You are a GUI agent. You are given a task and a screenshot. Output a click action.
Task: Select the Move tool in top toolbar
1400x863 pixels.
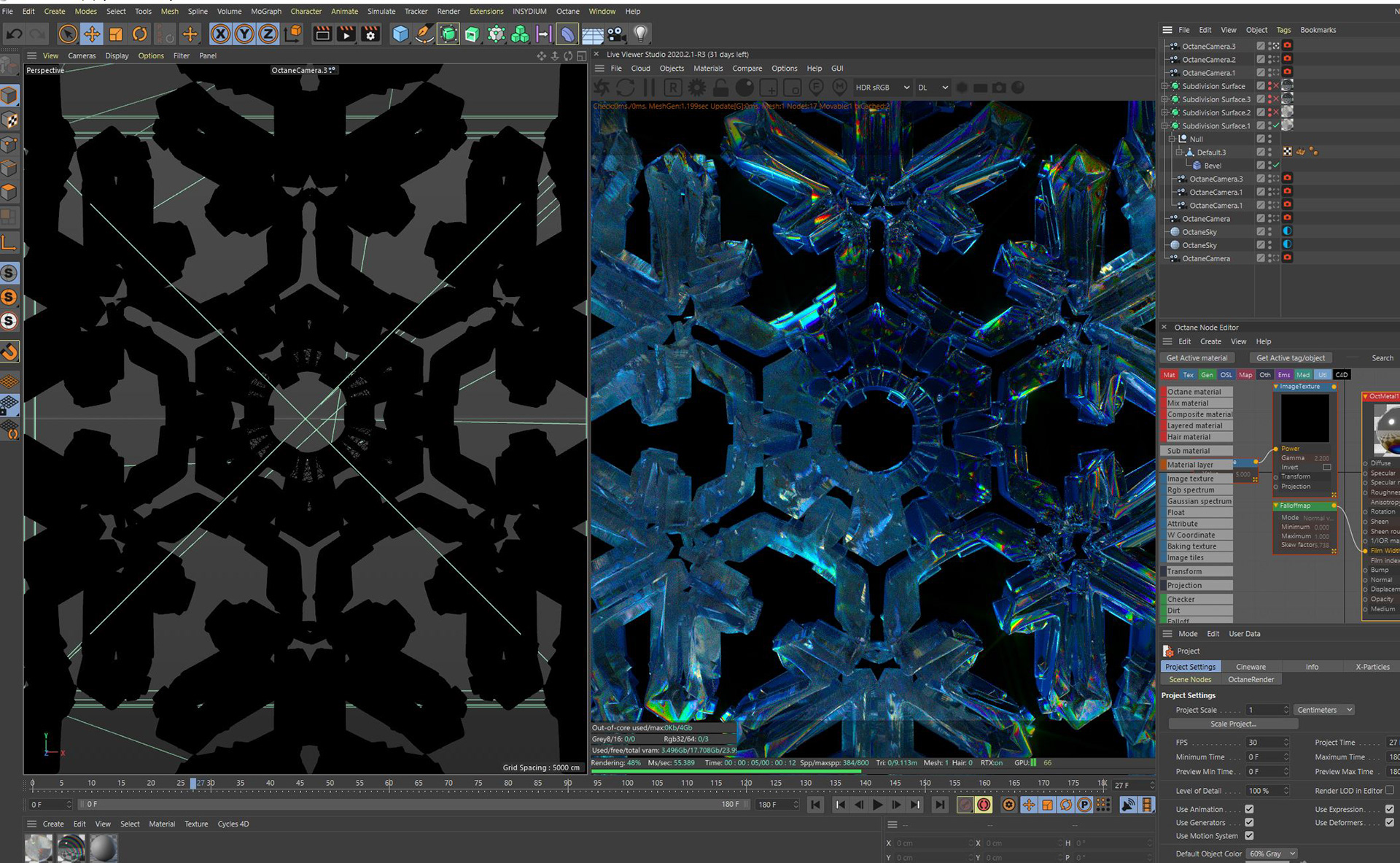click(x=92, y=34)
